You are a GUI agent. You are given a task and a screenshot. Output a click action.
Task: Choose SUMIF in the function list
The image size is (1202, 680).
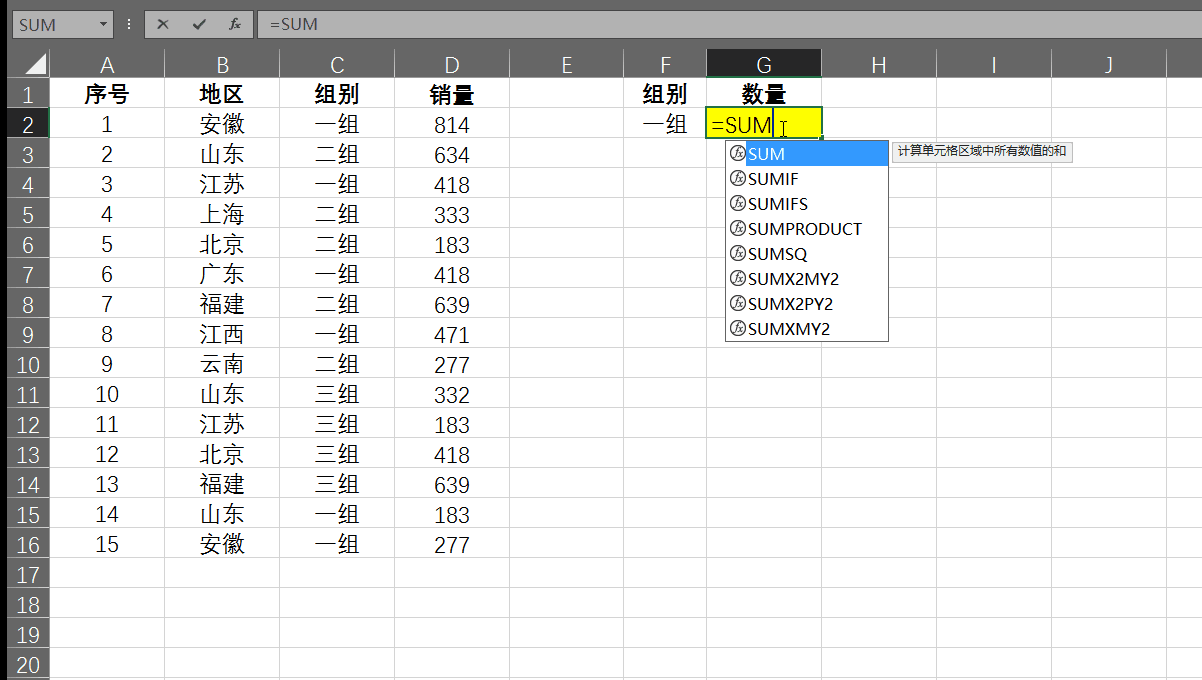[x=807, y=179]
